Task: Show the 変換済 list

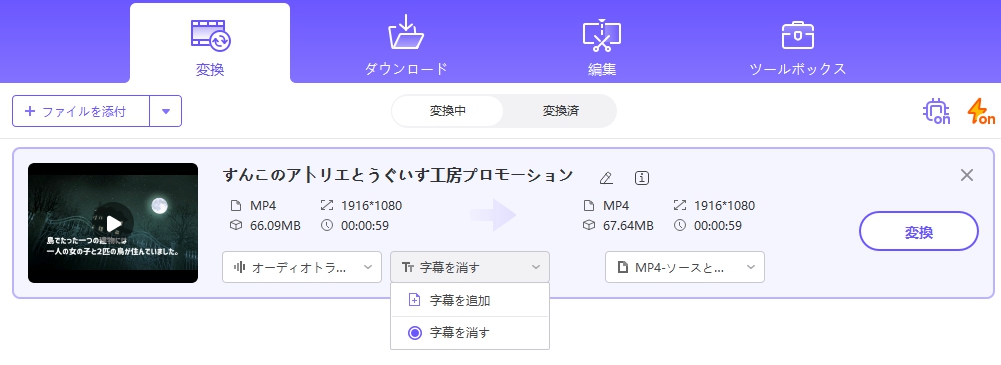Action: pyautogui.click(x=561, y=111)
